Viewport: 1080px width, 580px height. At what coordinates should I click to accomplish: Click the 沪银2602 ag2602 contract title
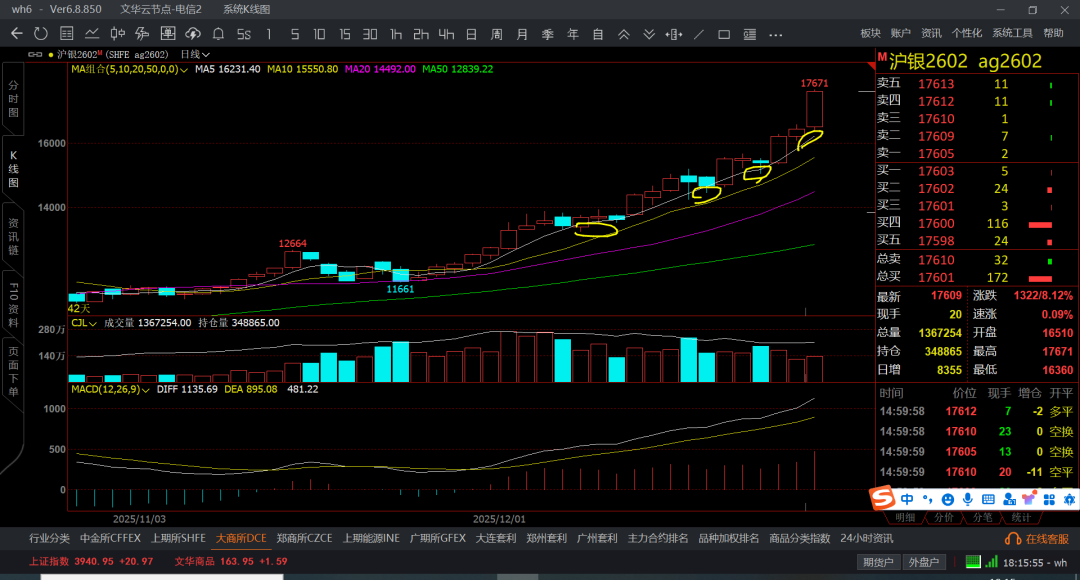click(965, 61)
